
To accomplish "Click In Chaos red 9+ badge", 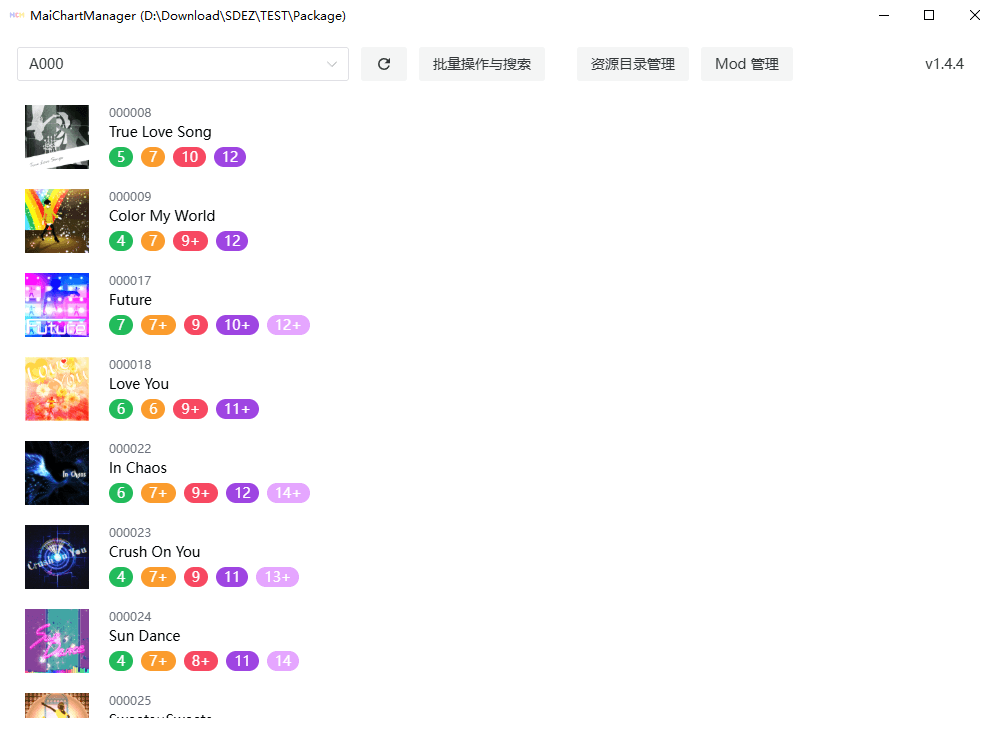I will point(201,493).
